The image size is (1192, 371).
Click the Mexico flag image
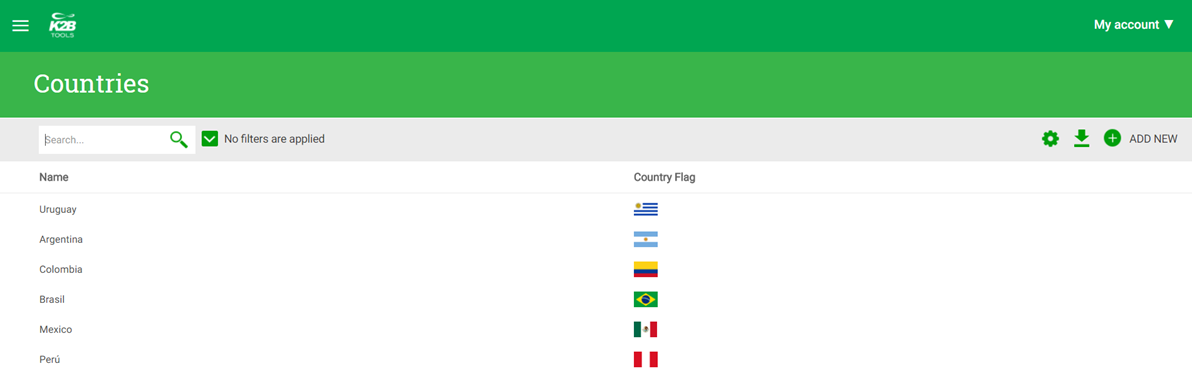click(645, 329)
